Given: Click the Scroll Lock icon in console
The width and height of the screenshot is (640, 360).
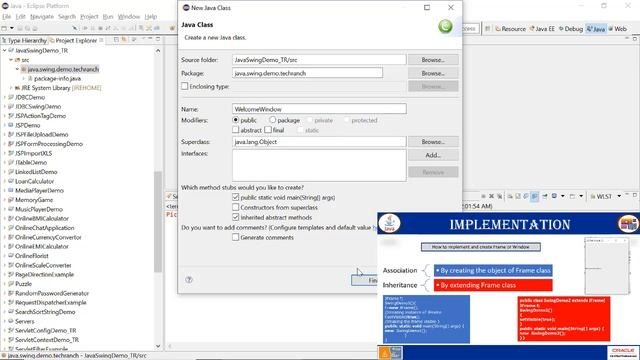Looking at the screenshot, I should (518, 196).
